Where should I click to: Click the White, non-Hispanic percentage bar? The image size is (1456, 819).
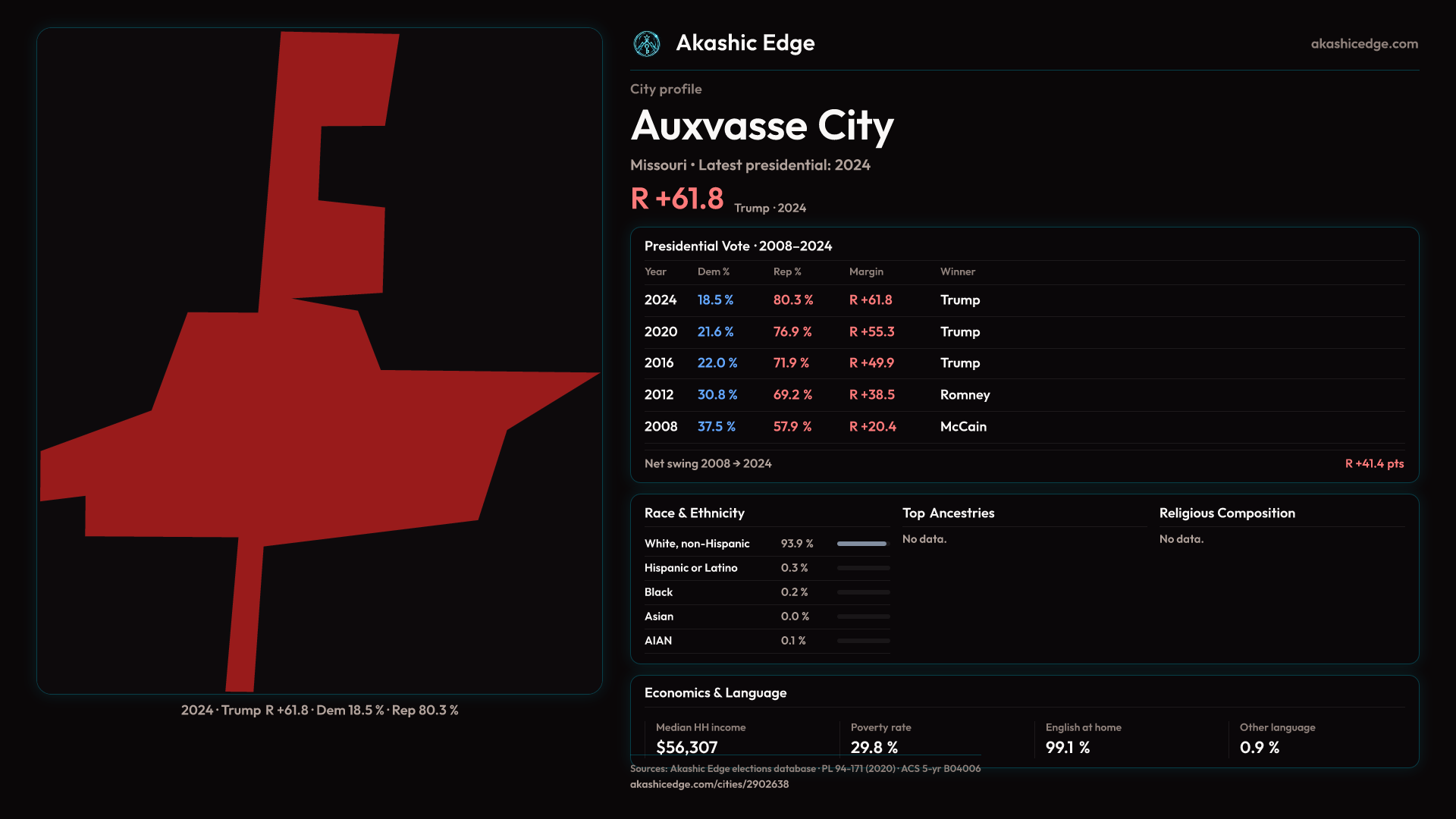[862, 544]
